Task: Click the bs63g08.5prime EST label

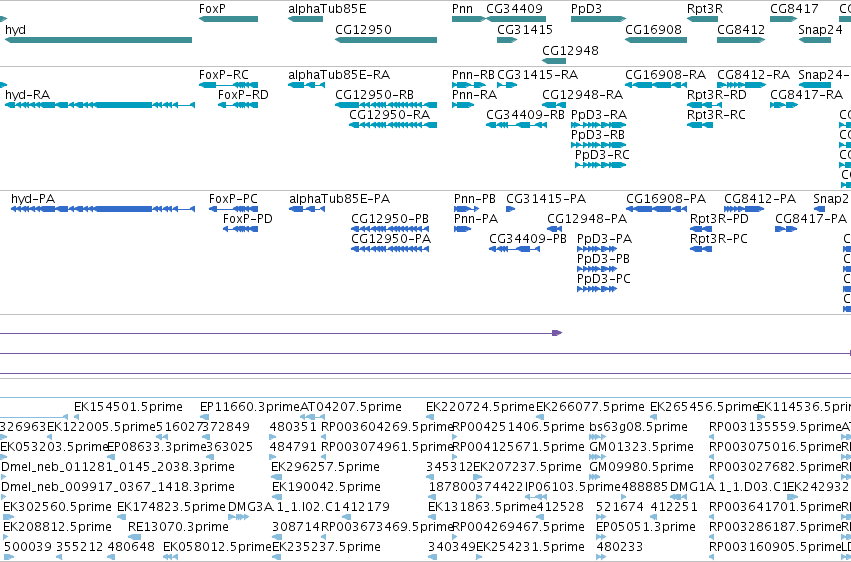Action: point(638,426)
